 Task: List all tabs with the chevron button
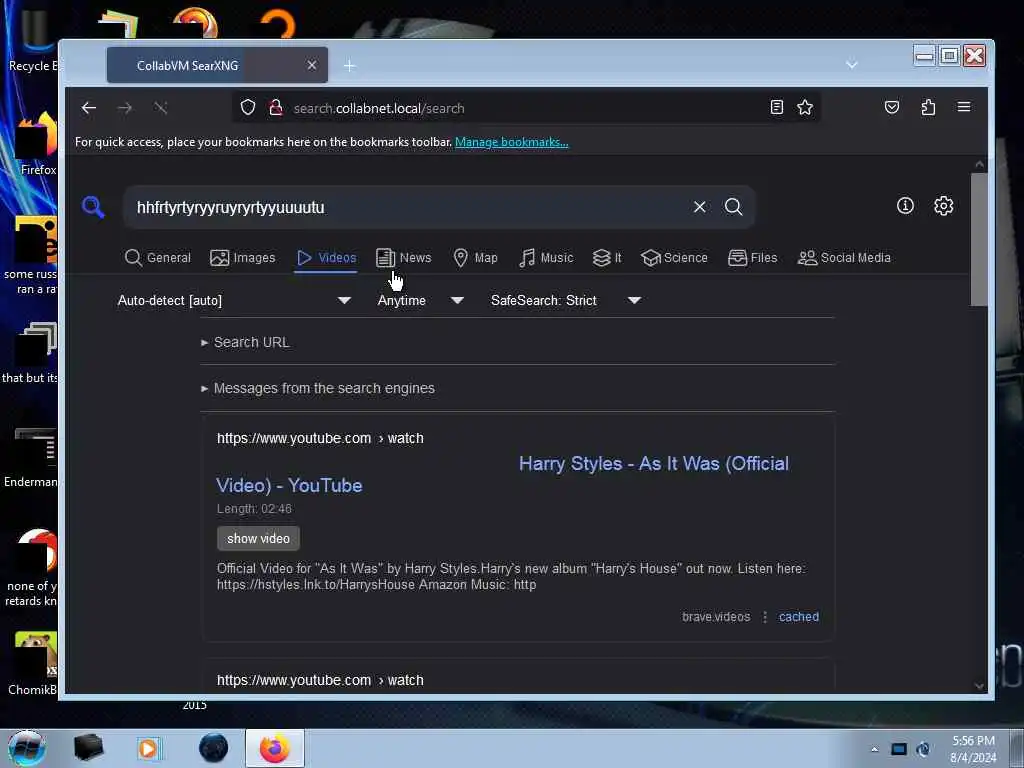click(x=852, y=65)
